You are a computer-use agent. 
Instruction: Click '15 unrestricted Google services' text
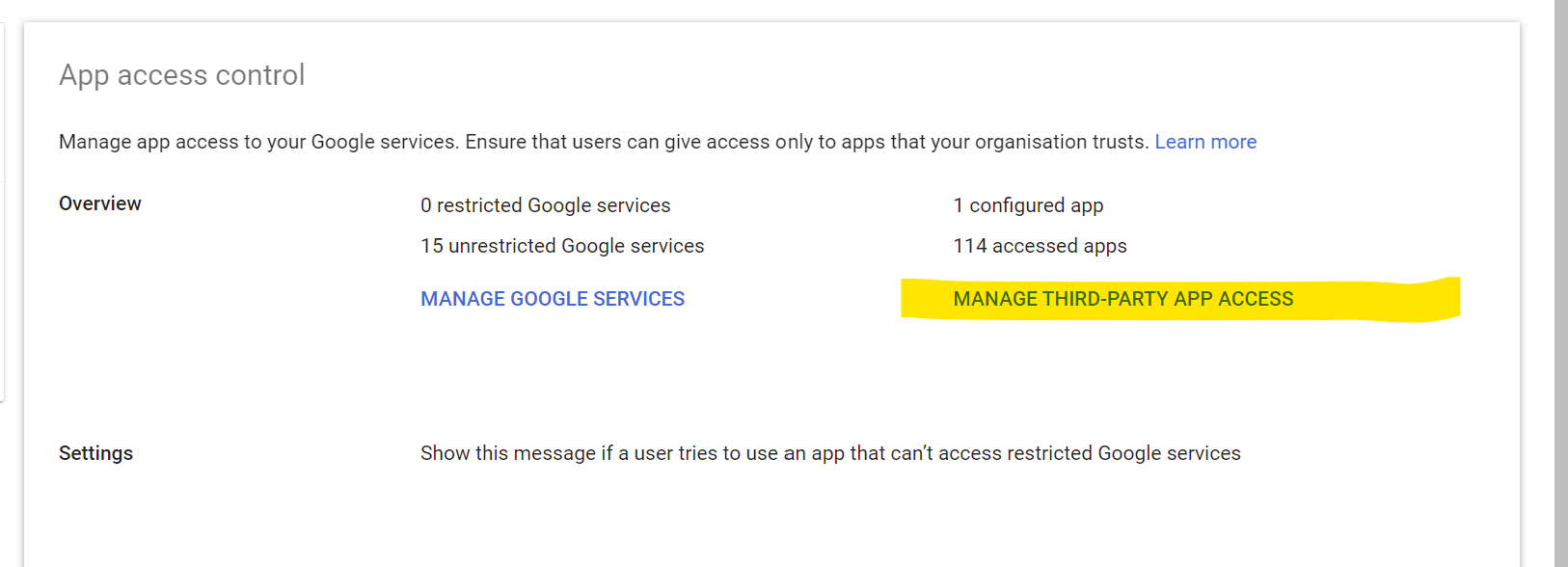[562, 246]
